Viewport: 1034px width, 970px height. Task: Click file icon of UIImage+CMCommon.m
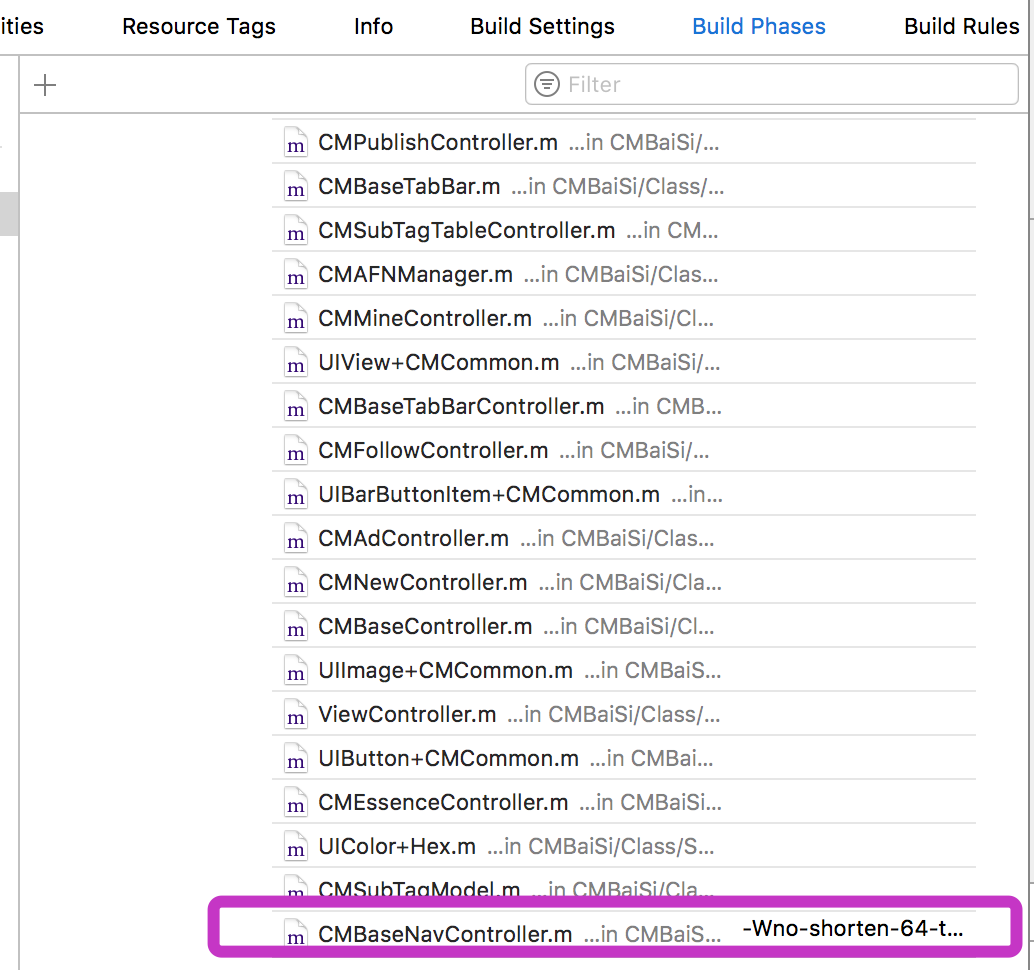pos(295,670)
